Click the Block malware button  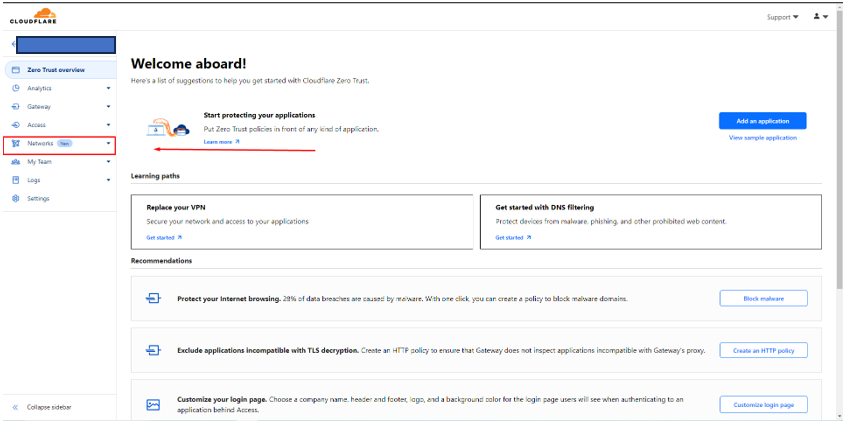pyautogui.click(x=763, y=298)
